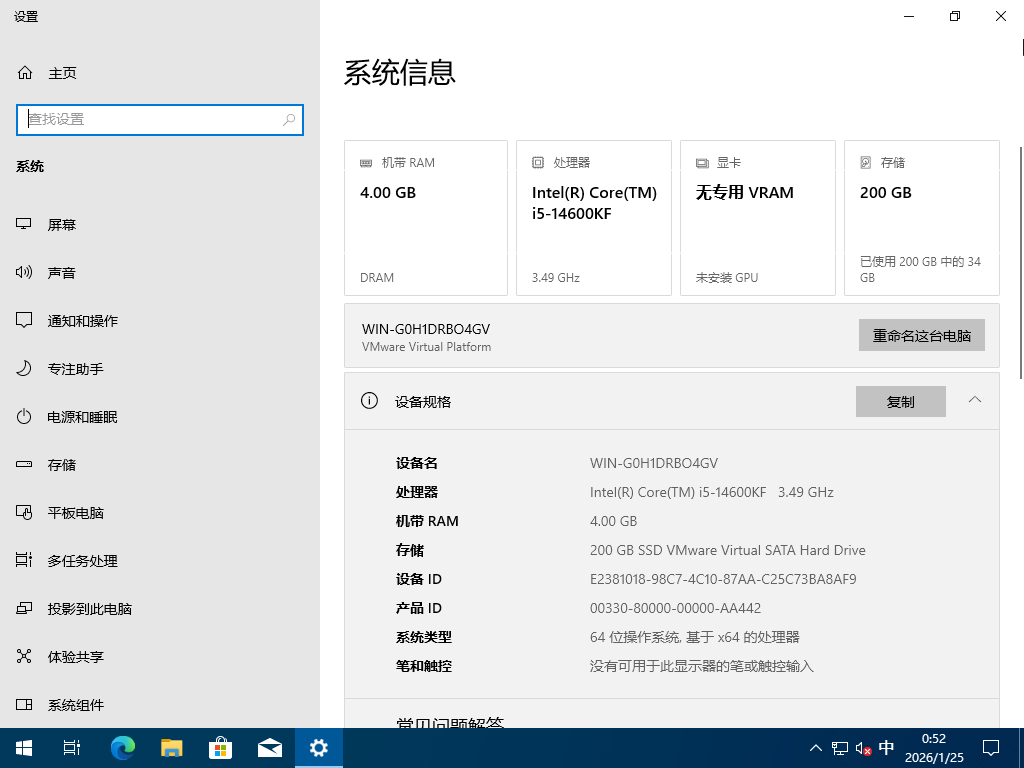The height and width of the screenshot is (768, 1024).
Task: Open Microsoft Store from the taskbar
Action: click(220, 747)
